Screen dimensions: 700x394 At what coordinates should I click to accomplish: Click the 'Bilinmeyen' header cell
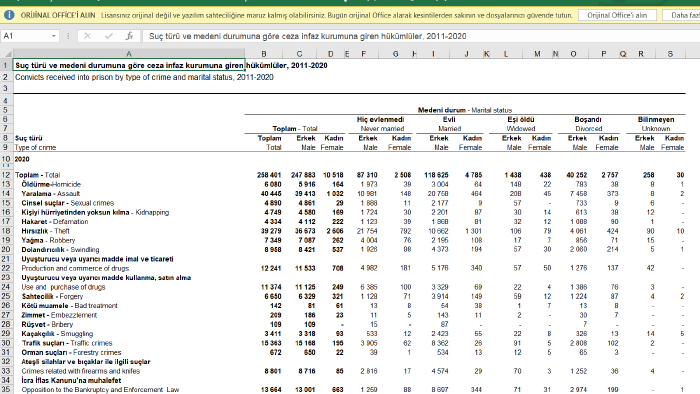[x=656, y=120]
